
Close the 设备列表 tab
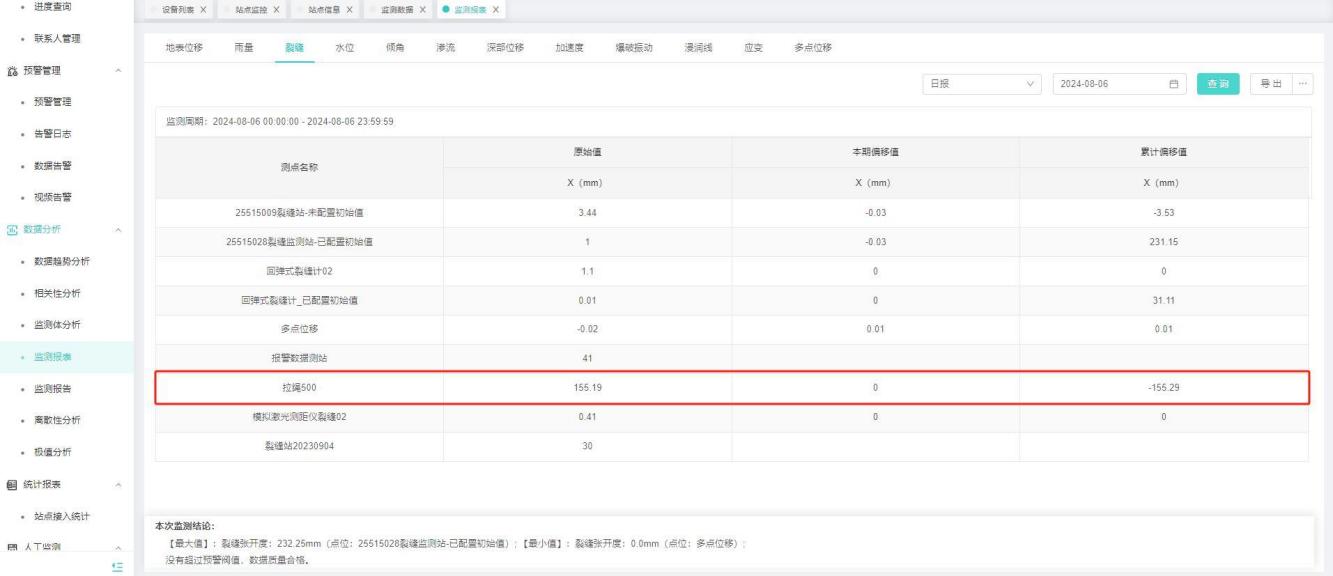coord(205,10)
